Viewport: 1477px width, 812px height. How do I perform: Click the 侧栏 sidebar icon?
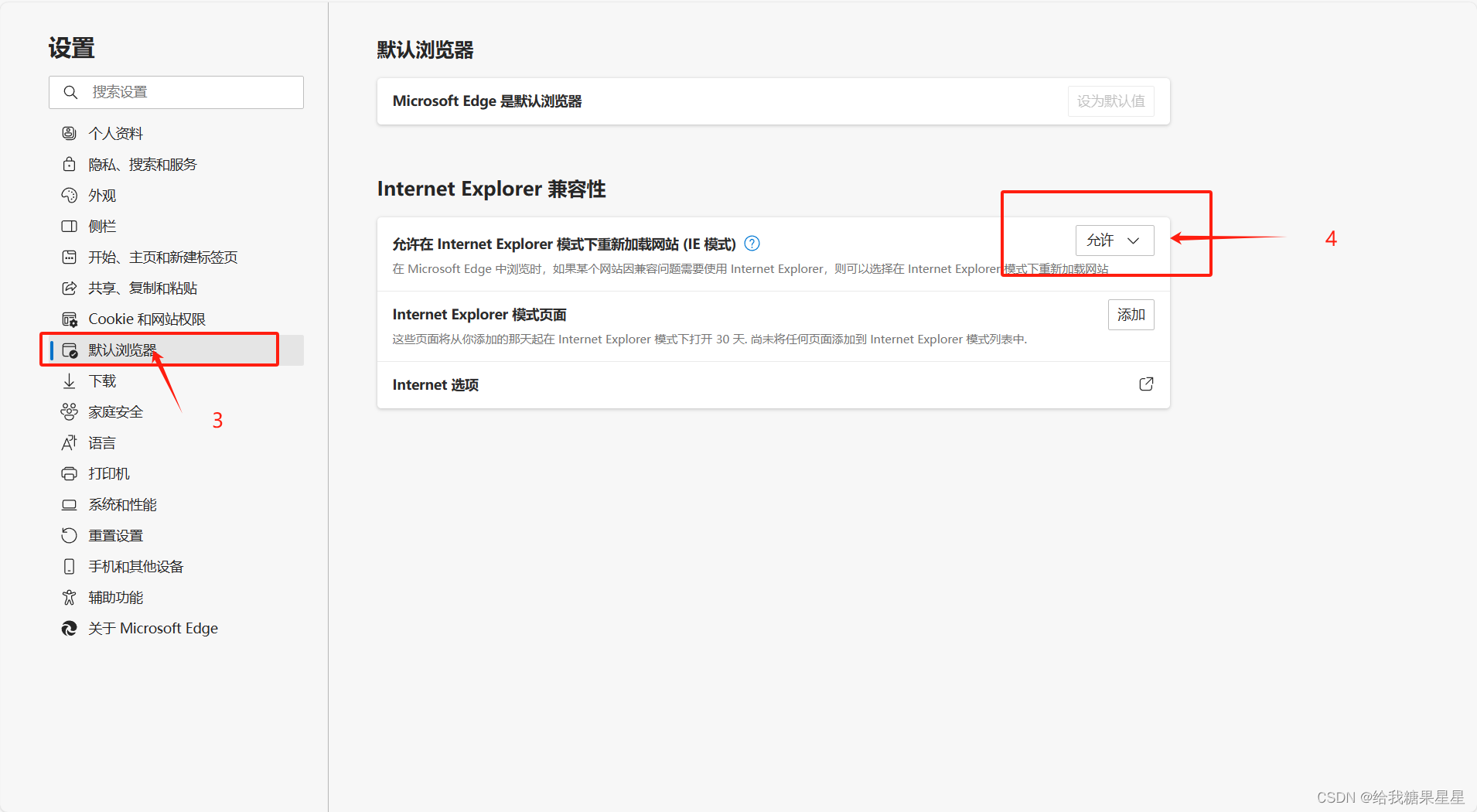click(x=69, y=226)
